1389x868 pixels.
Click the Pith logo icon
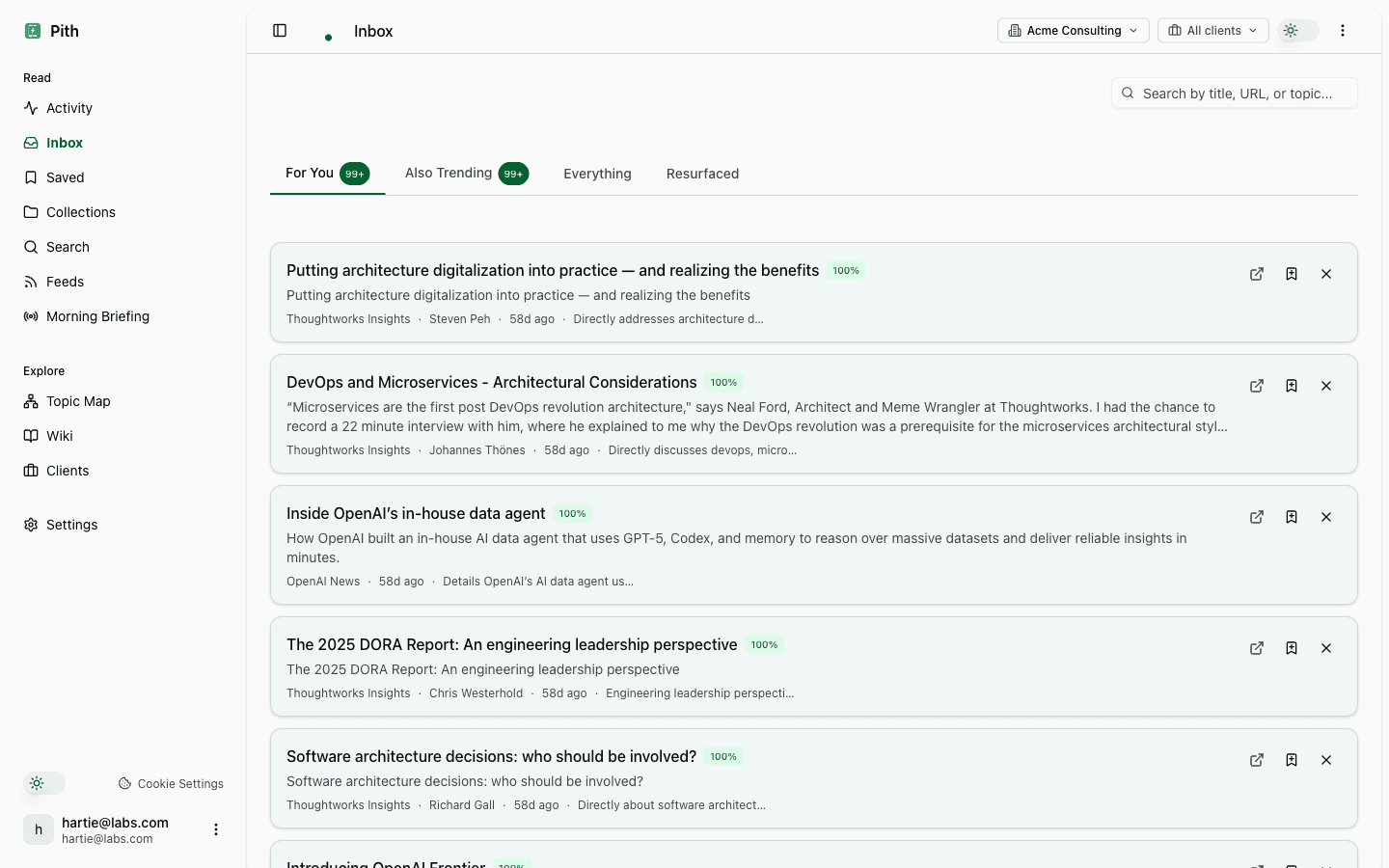point(33,31)
